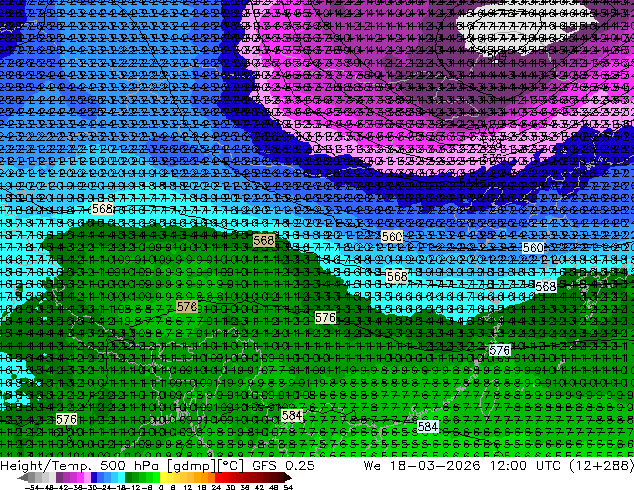The width and height of the screenshot is (634, 490).
Task: Click the cyan segment of the color legend
Action: 121,477
